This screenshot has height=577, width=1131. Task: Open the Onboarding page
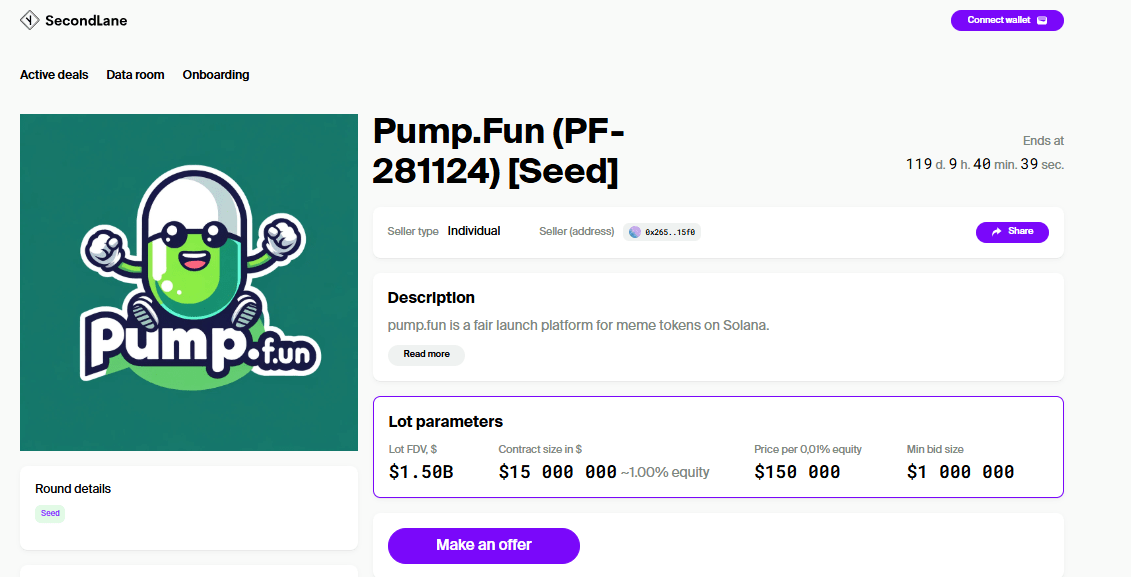pos(216,75)
